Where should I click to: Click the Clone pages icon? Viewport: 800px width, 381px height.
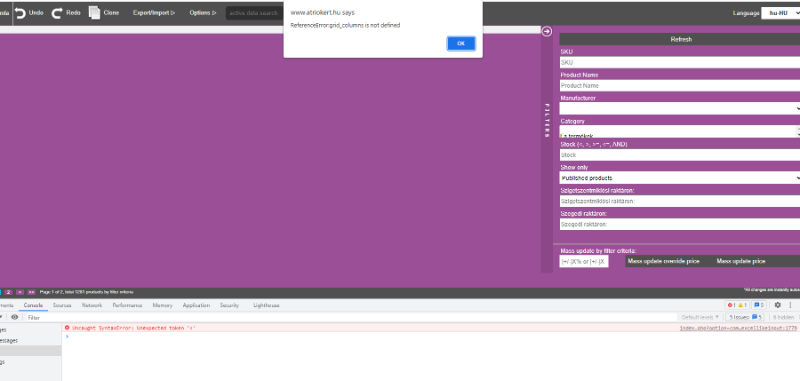click(94, 13)
